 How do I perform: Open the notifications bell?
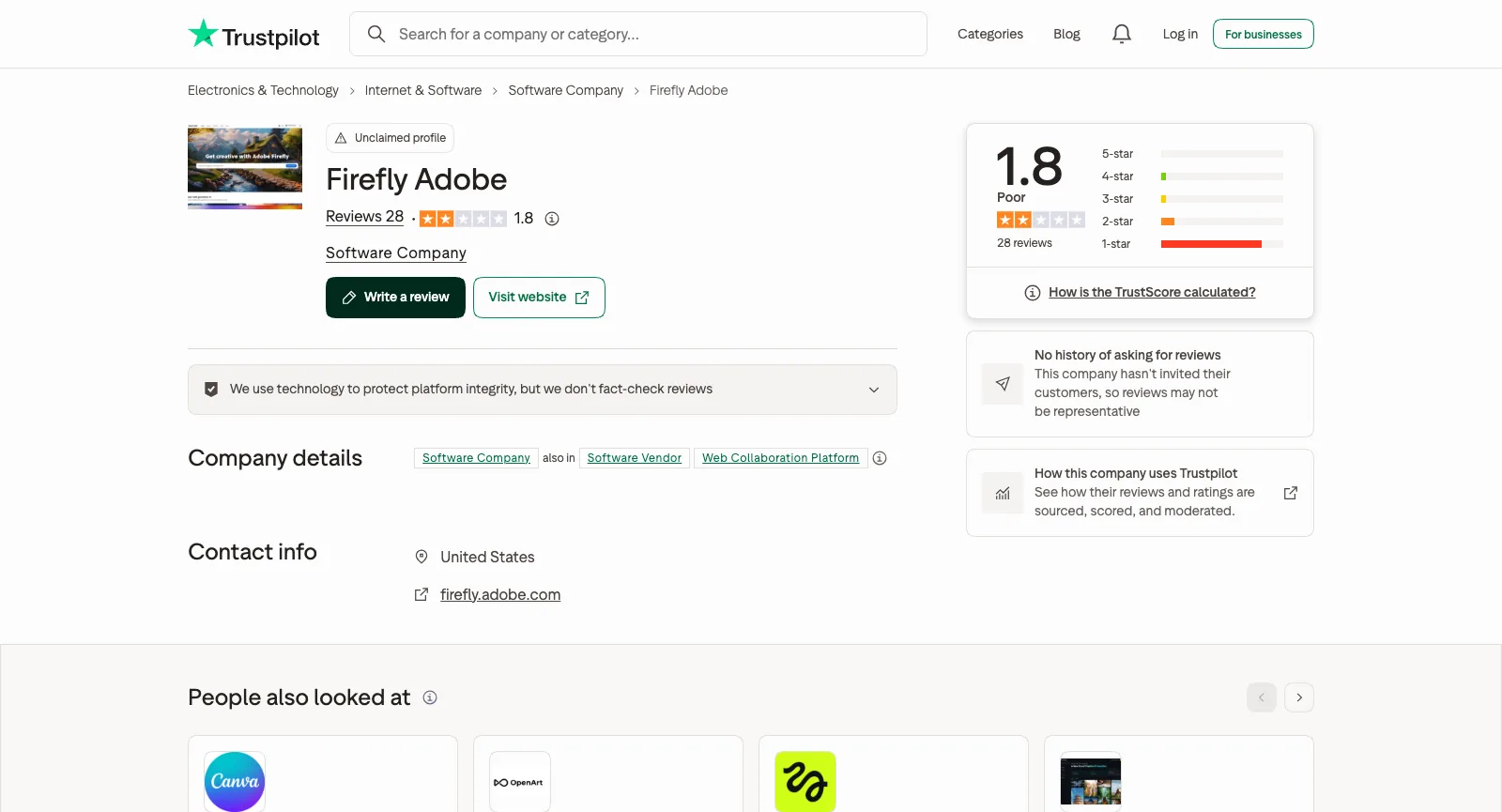click(x=1122, y=34)
